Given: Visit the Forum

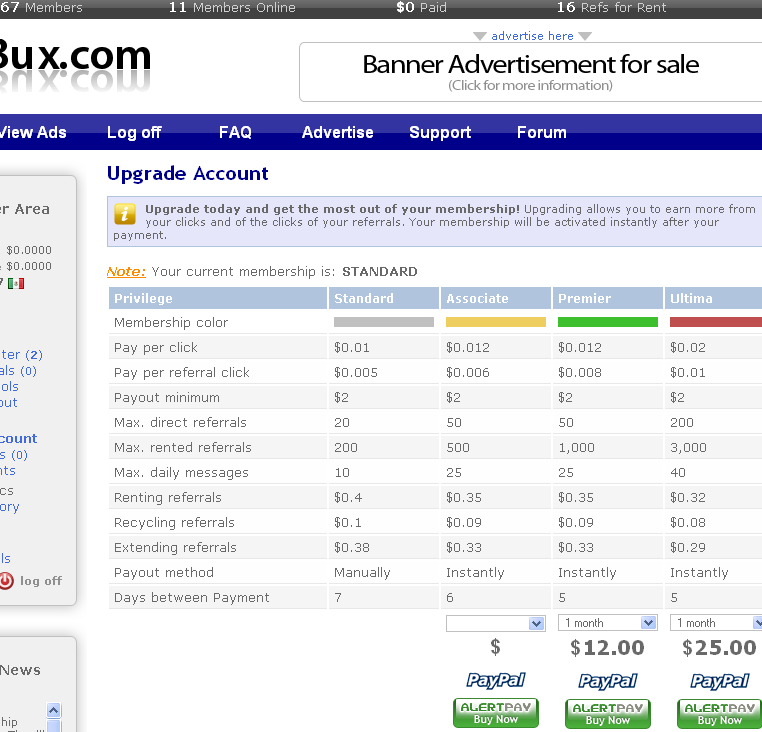Looking at the screenshot, I should (542, 132).
